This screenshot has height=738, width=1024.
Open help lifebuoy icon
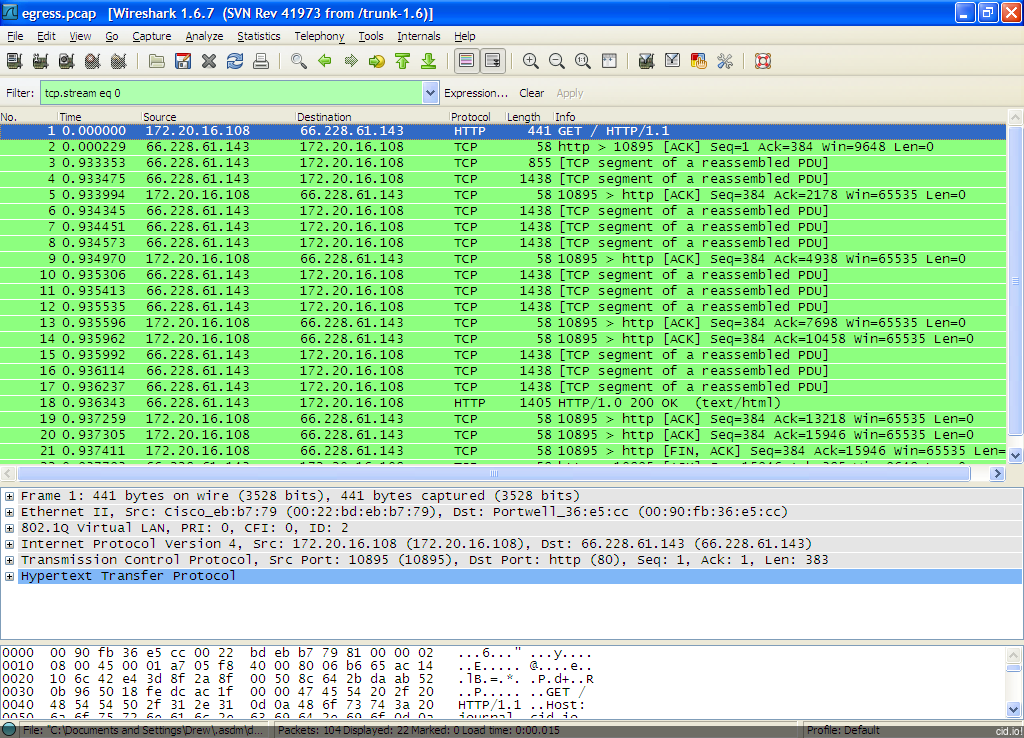click(x=763, y=61)
